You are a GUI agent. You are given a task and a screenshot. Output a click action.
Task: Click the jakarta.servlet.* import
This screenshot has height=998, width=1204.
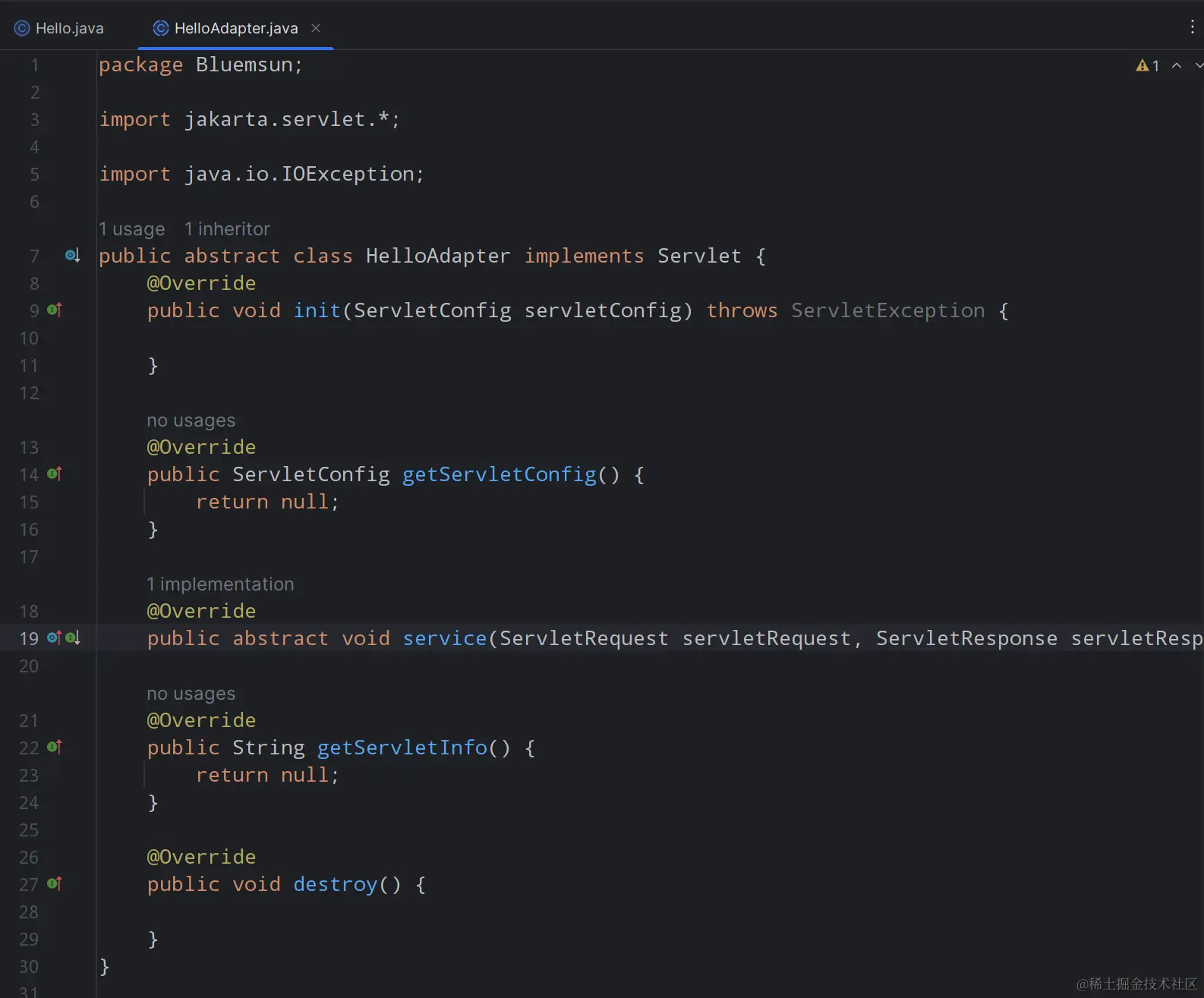[x=287, y=119]
